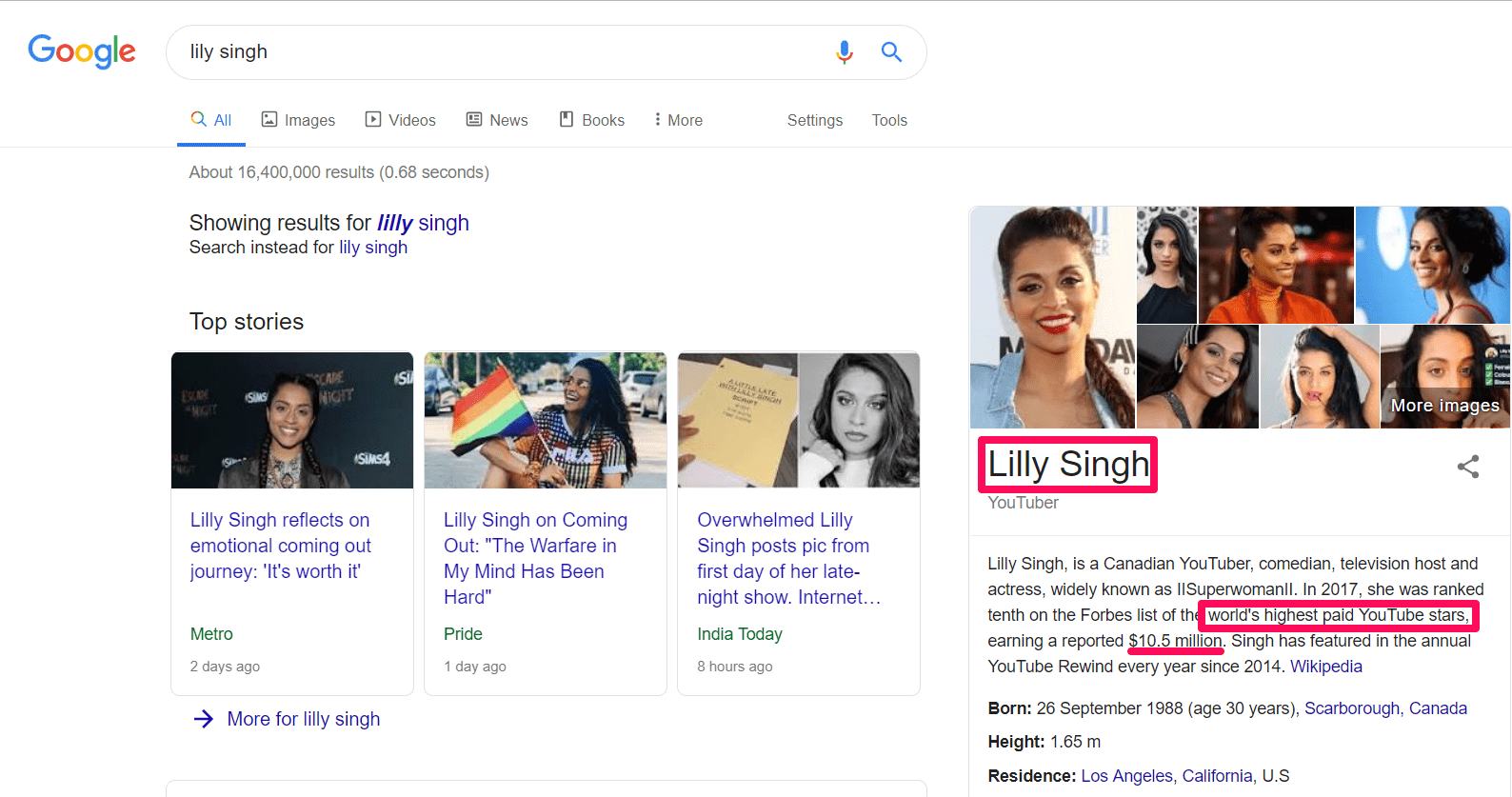Click the blue magnifying glass search icon
Viewport: 1512px width, 797px height.
click(891, 52)
